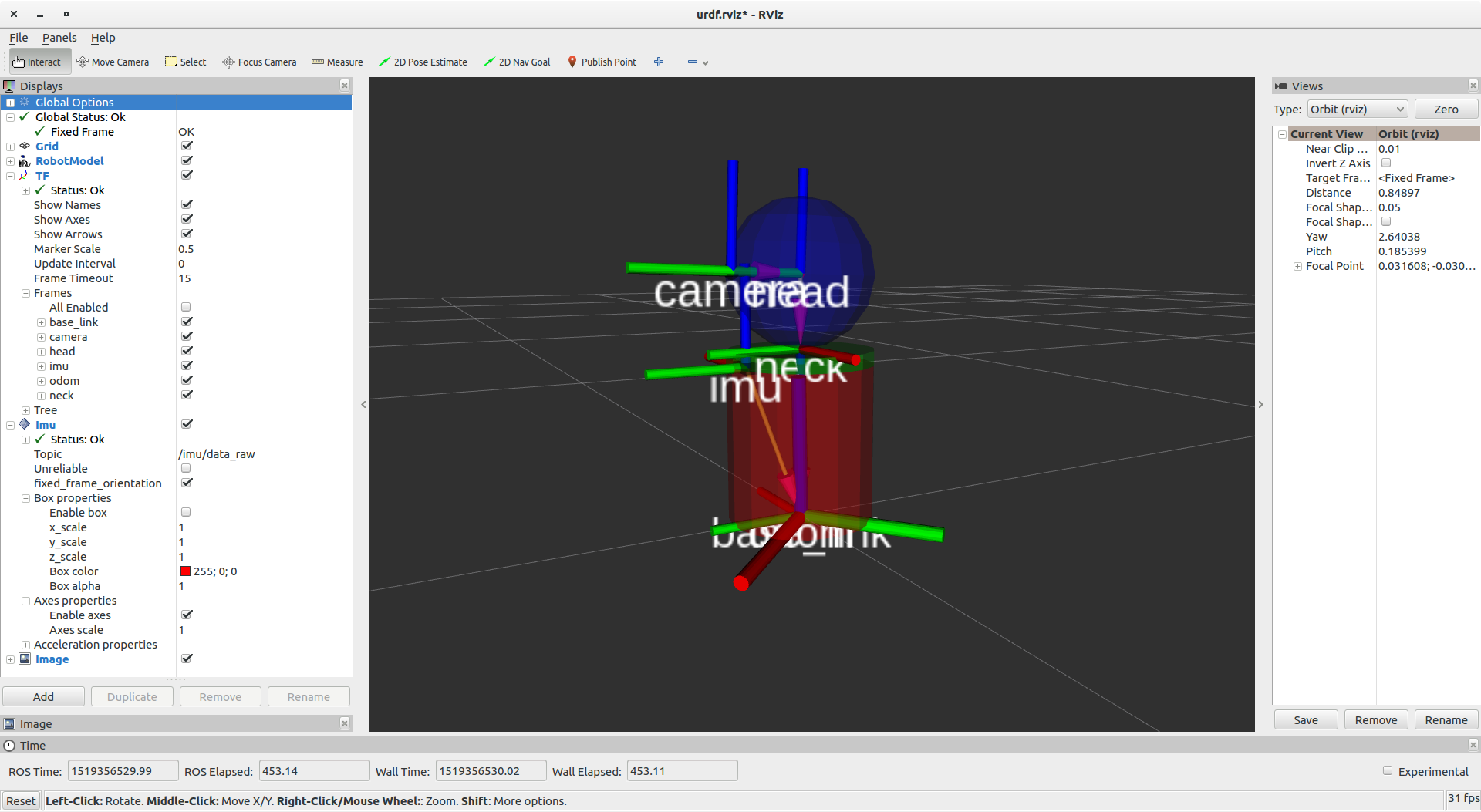This screenshot has width=1481, height=812.
Task: Expand Acceleration properties
Action: point(25,645)
